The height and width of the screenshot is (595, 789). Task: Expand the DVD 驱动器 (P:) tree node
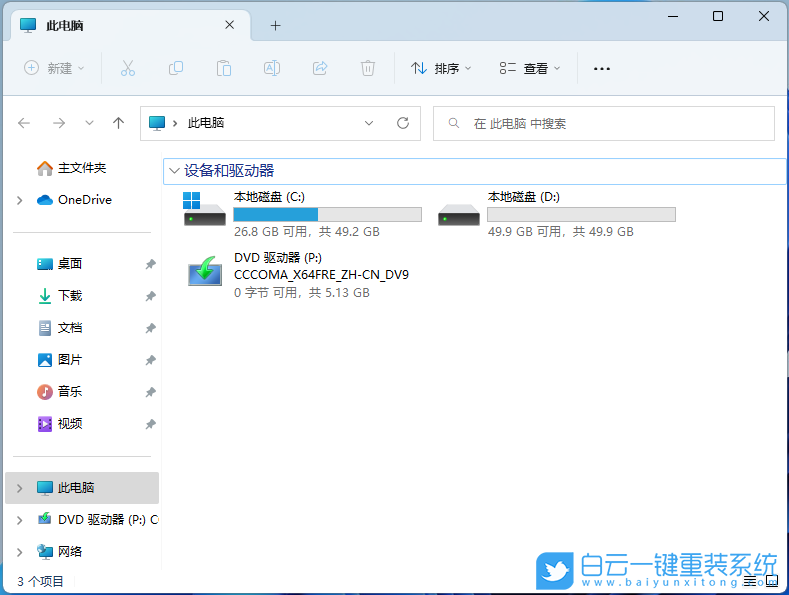coord(20,520)
